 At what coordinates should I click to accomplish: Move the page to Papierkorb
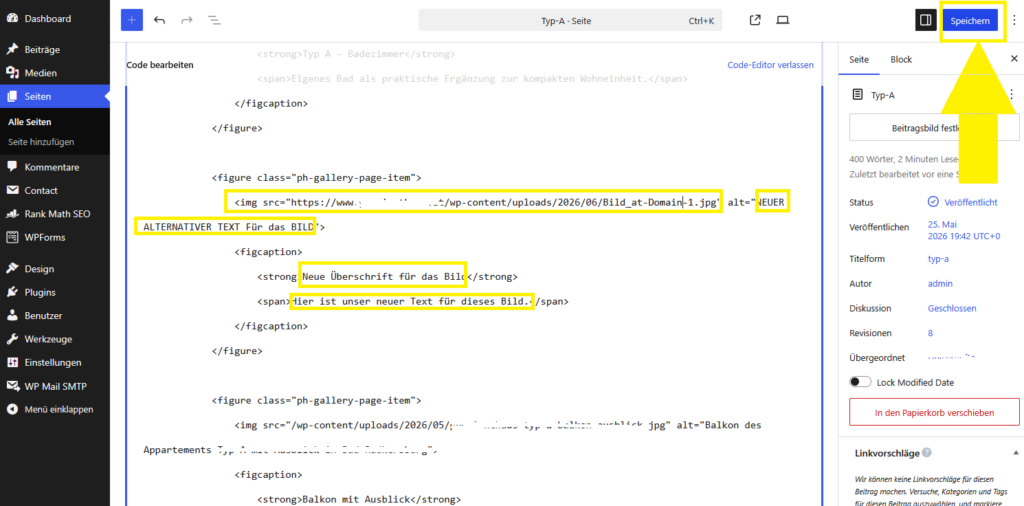tap(934, 413)
